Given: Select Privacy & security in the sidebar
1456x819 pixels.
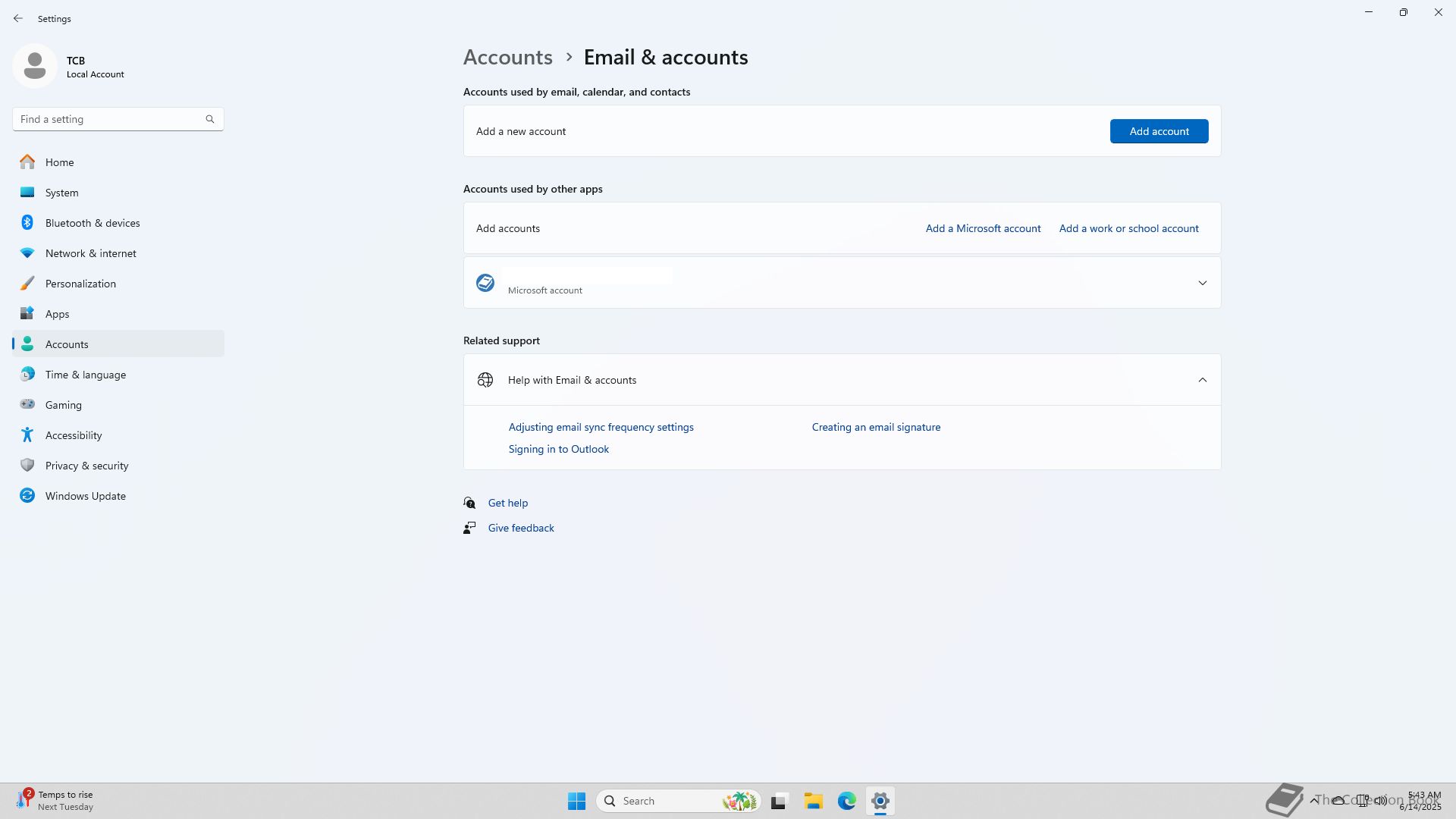Looking at the screenshot, I should 86,466.
